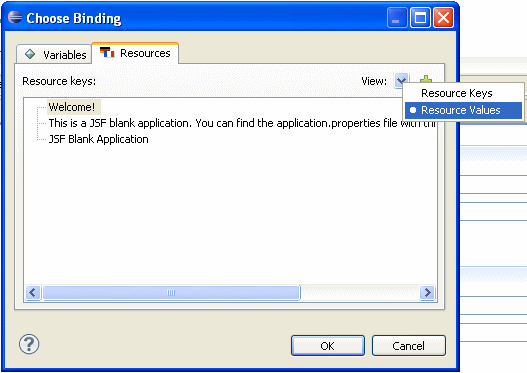Click the Eclipse icon in the title bar
The height and width of the screenshot is (373, 527).
tap(15, 17)
